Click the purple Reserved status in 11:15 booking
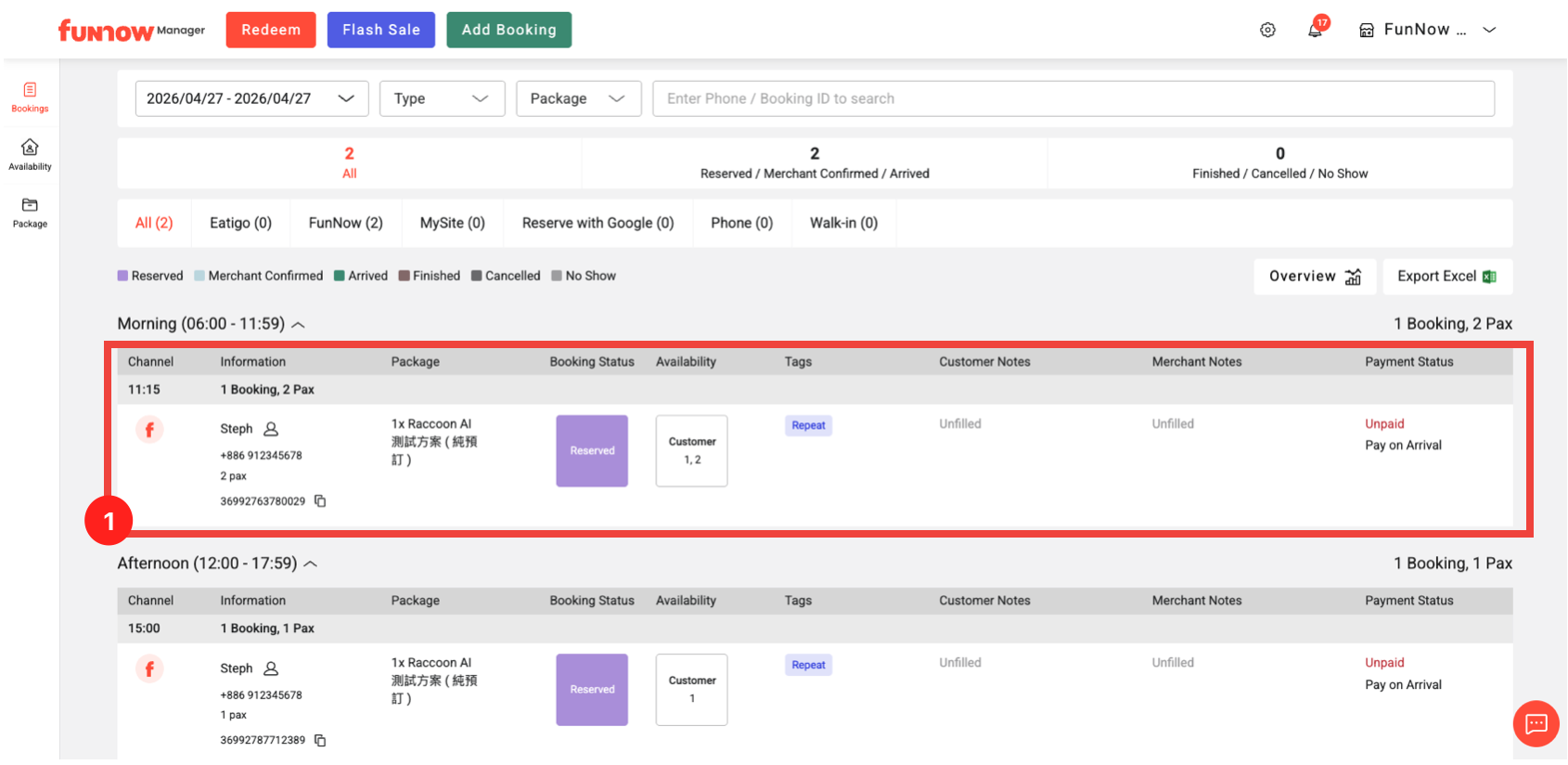 592,451
